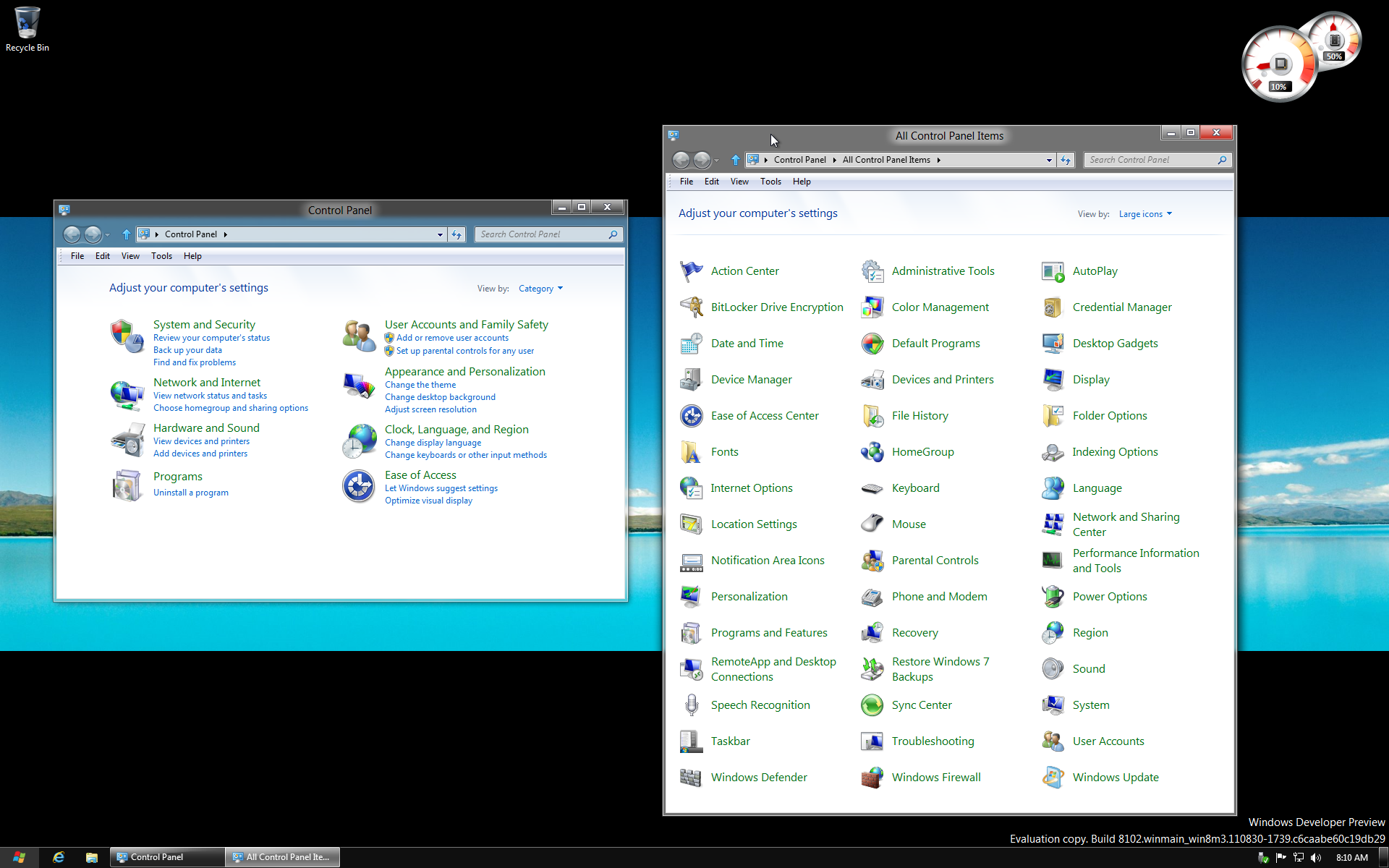The image size is (1389, 868).
Task: Open BitLocker Drive Encryption icon
Action: click(x=691, y=307)
